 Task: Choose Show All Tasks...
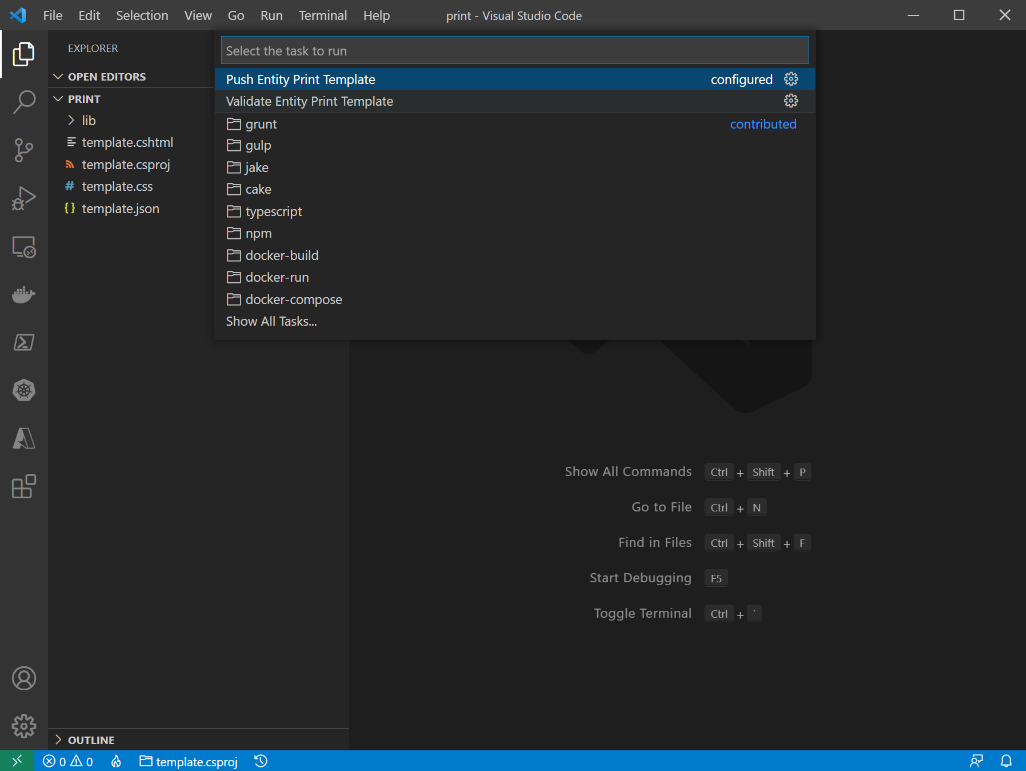[x=515, y=321]
